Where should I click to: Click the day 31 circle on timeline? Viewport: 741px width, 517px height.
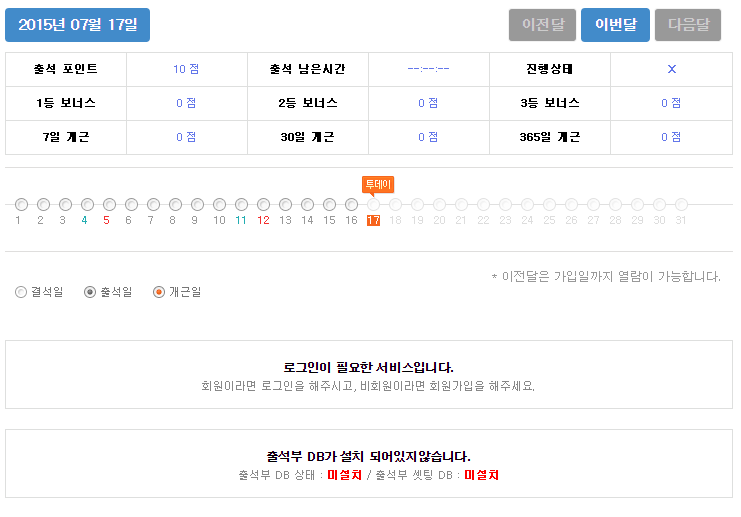click(x=681, y=204)
